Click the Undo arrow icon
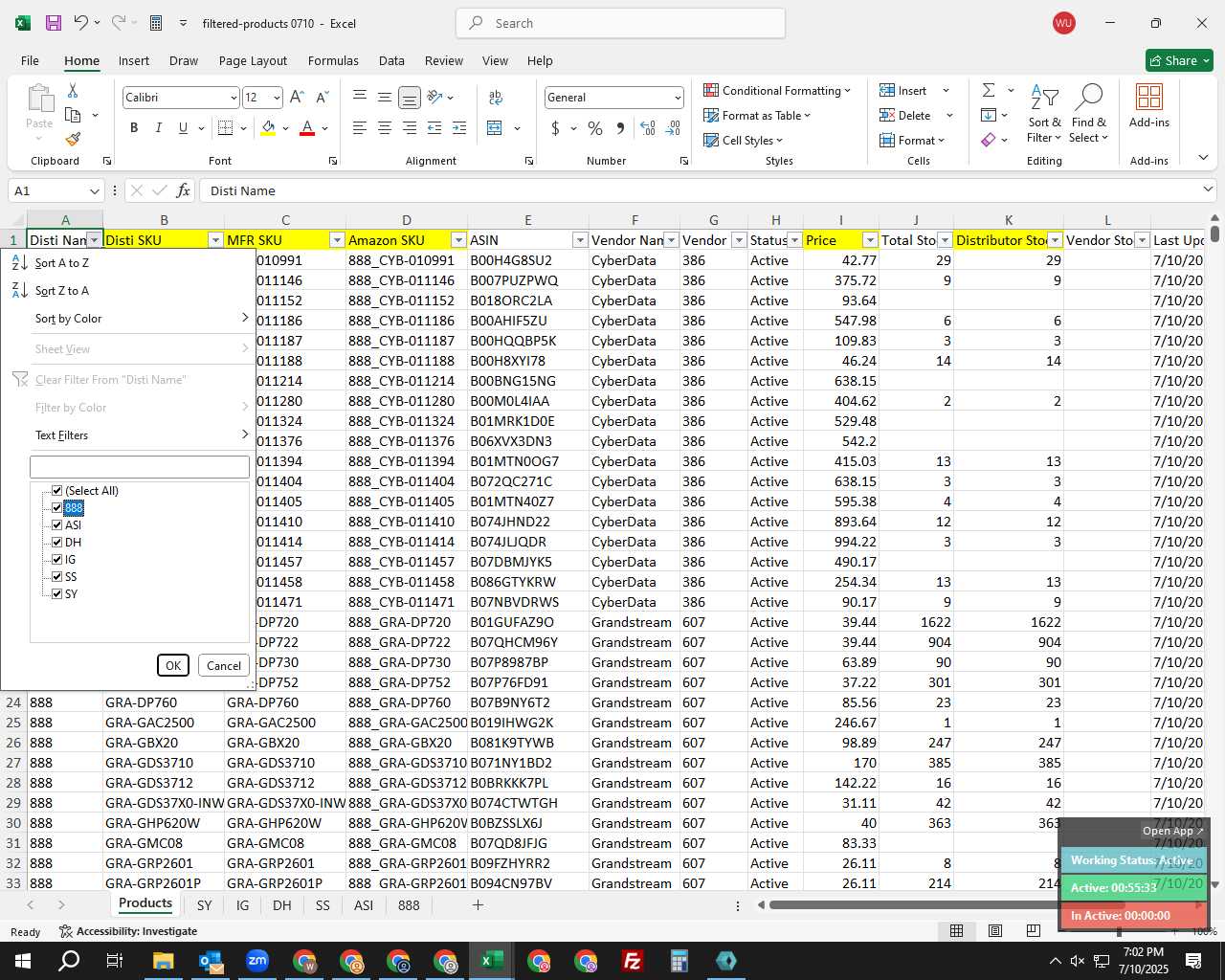Viewport: 1225px width, 980px height. (81, 23)
